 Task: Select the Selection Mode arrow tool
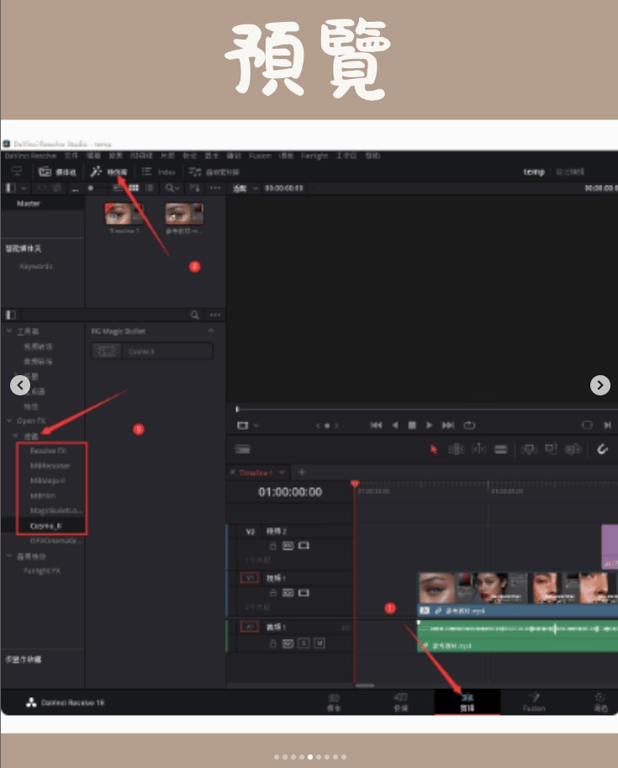[x=433, y=449]
